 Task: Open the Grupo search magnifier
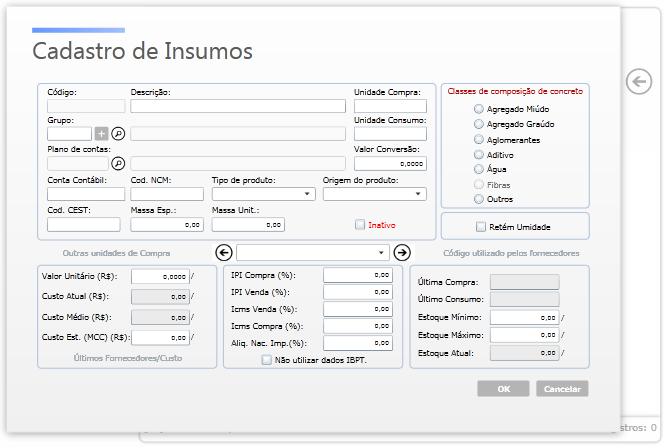click(118, 134)
